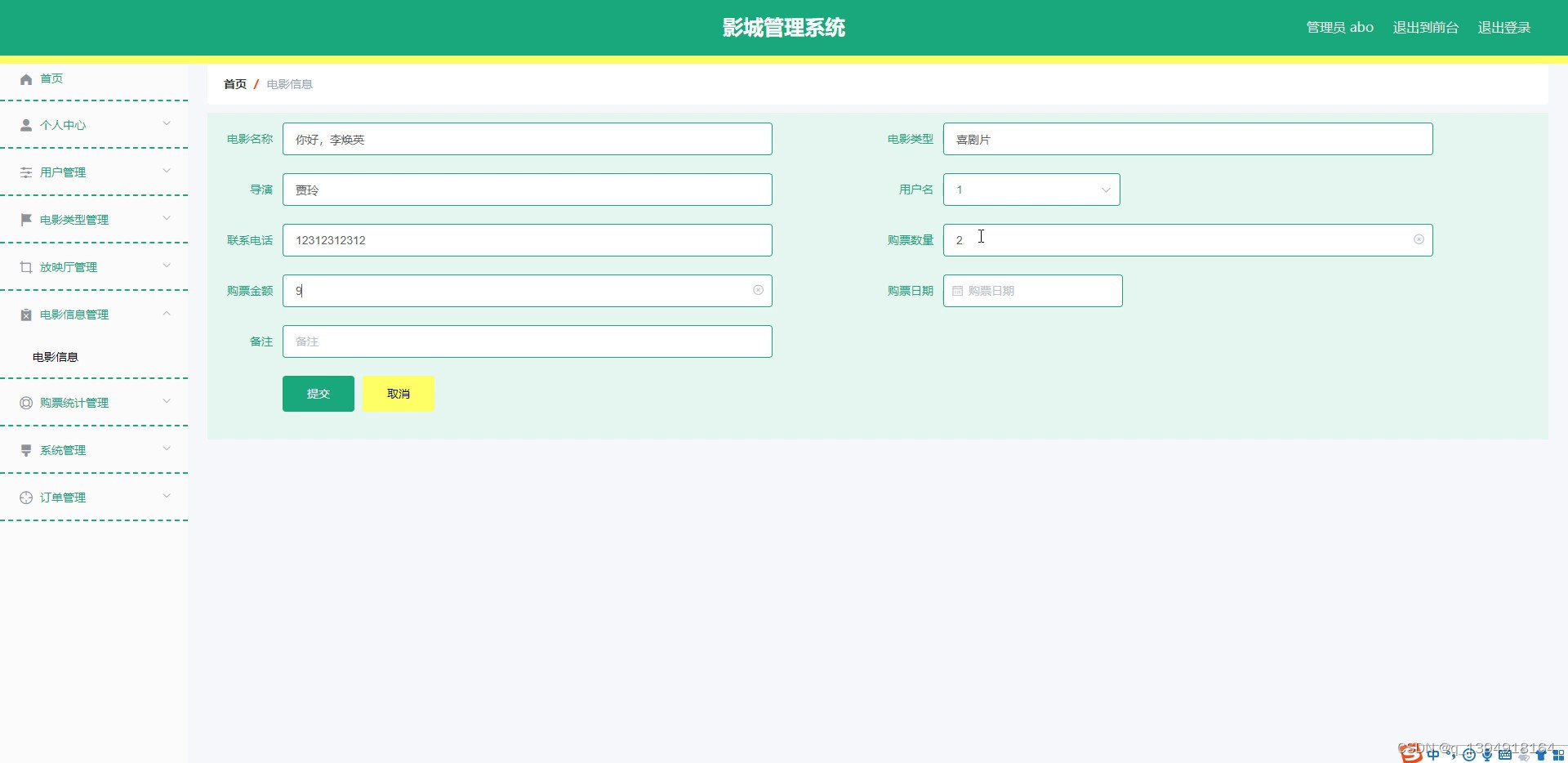Click the calendar icon in 购票日期 field
Image resolution: width=1568 pixels, height=763 pixels.
pos(957,291)
